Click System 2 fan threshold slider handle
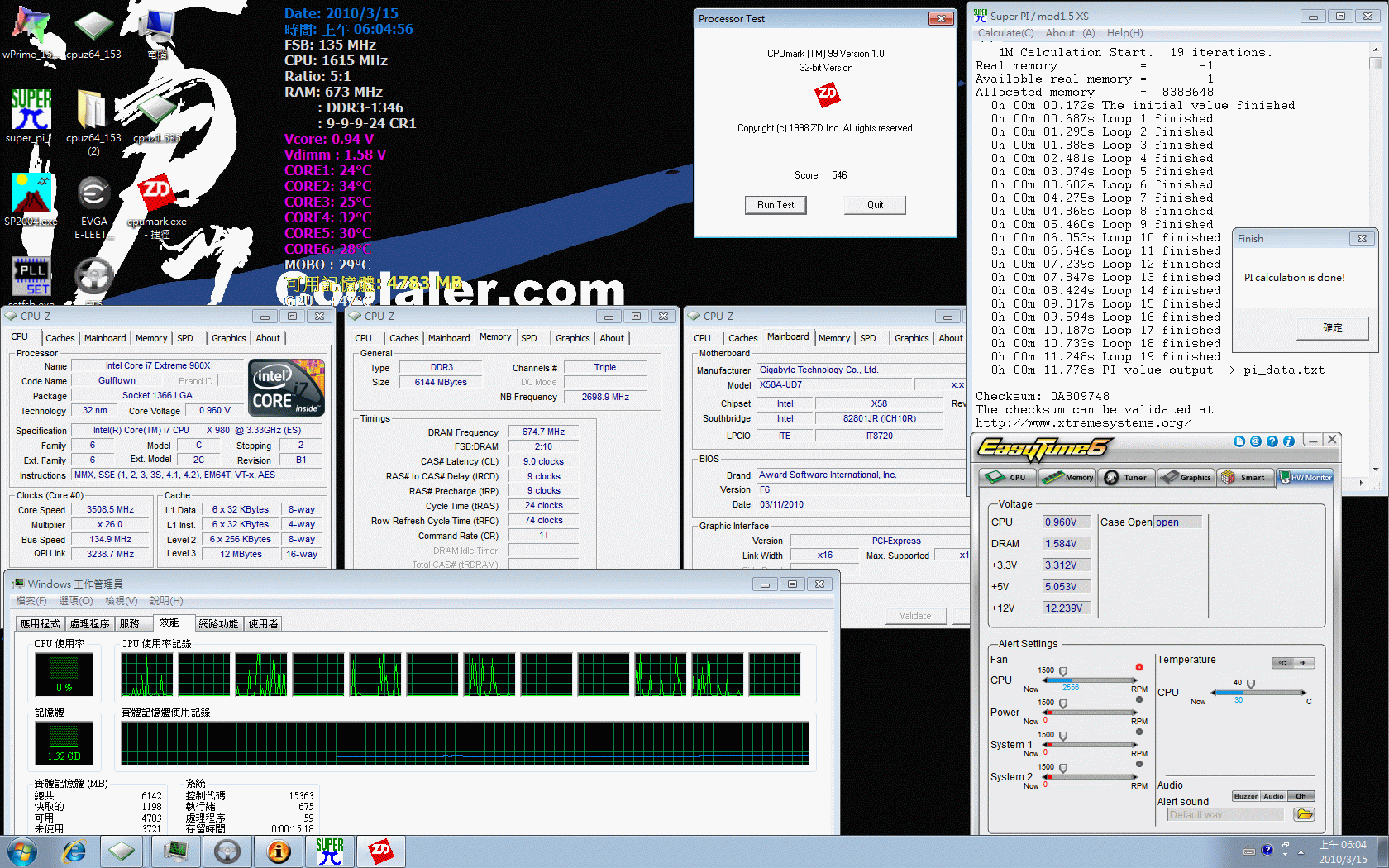This screenshot has width=1389, height=868. (x=1063, y=768)
